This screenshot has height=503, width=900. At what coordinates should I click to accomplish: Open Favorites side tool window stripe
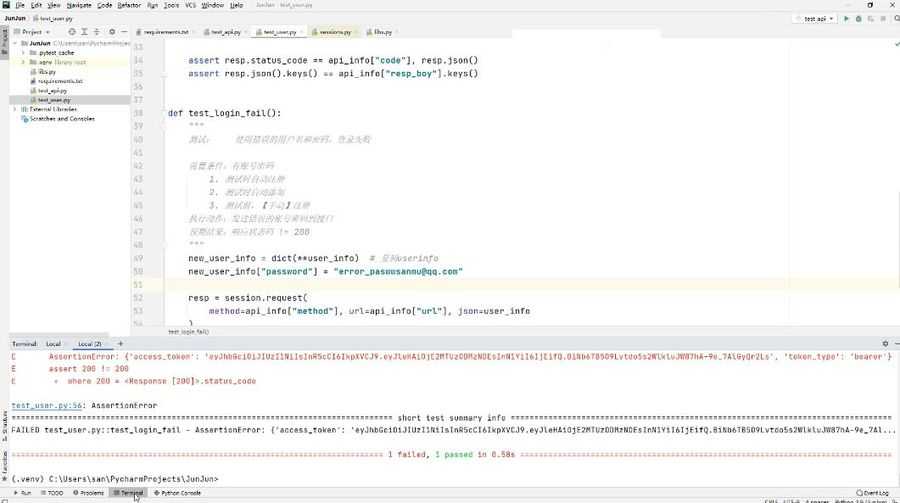5,465
